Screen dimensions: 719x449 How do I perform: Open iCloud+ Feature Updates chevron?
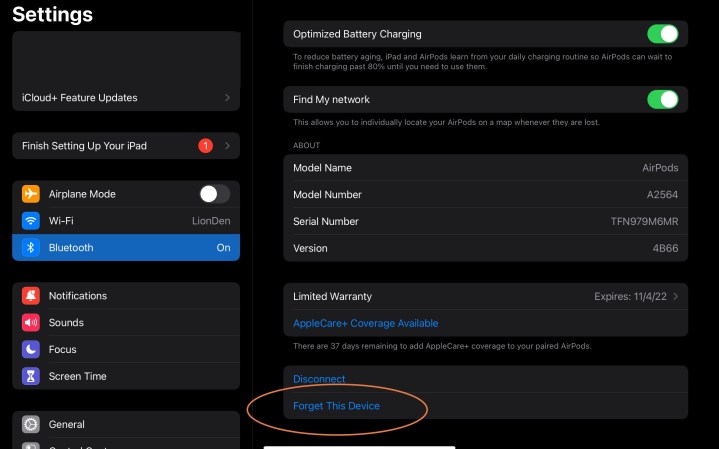click(x=227, y=98)
